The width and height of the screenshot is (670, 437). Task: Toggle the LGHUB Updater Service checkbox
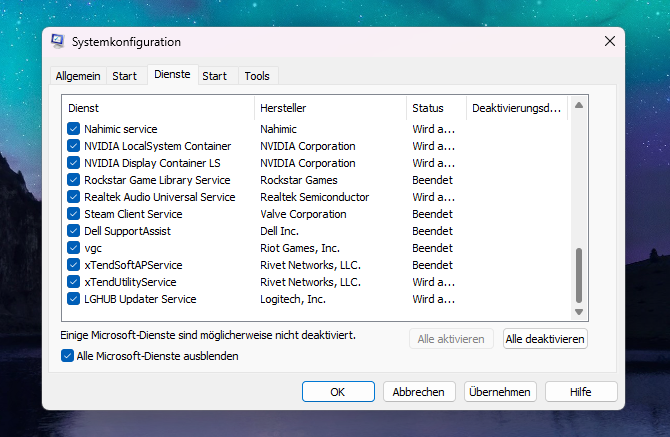pos(73,299)
